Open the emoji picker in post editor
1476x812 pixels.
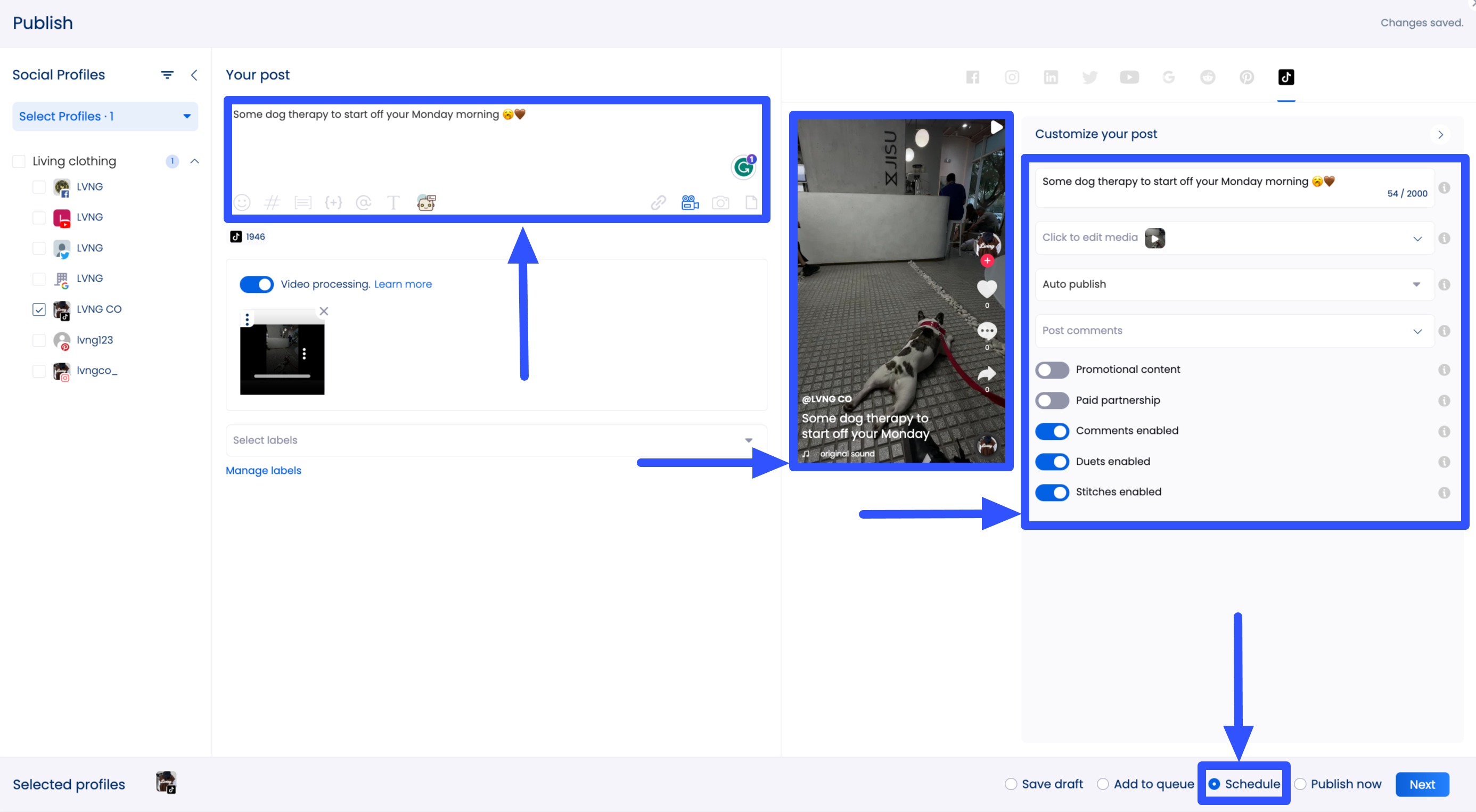coord(242,202)
